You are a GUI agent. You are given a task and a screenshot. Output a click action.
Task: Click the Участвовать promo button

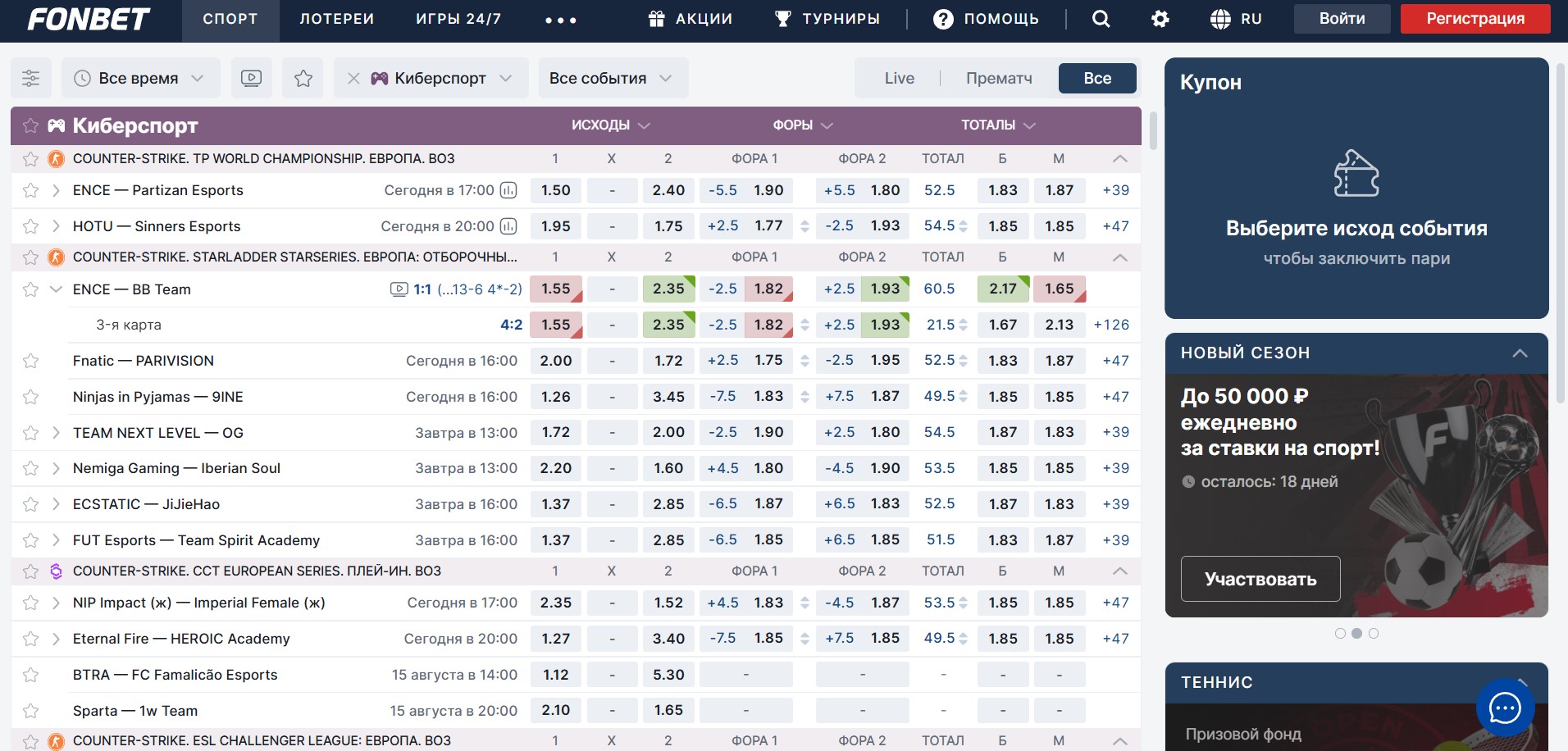(x=1260, y=579)
